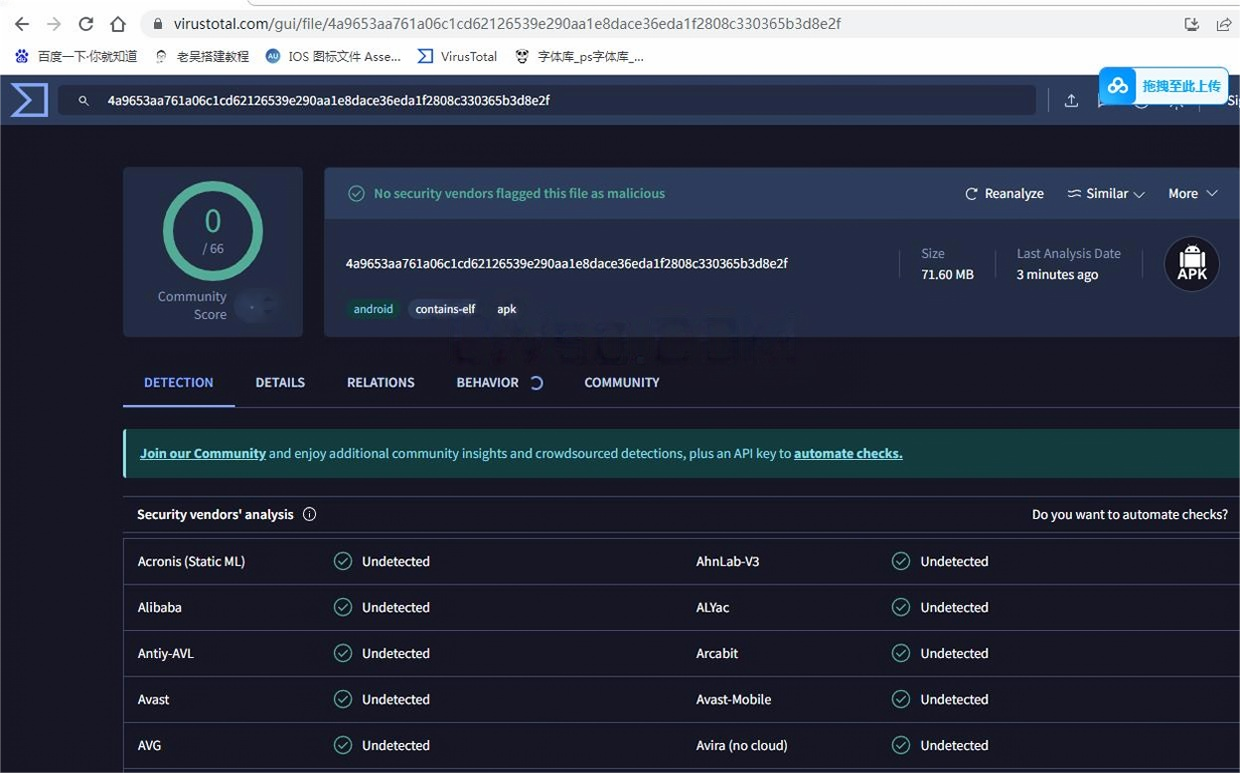
Task: Click the ALYac Undetected check icon
Action: [x=901, y=607]
